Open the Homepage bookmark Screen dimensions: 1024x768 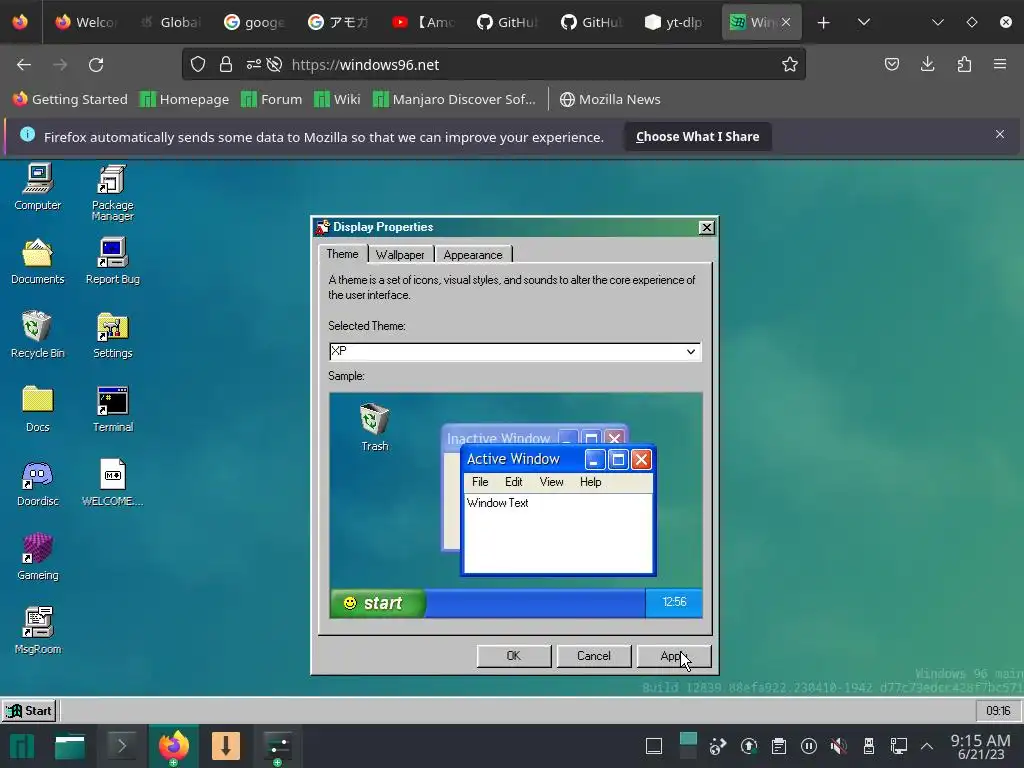185,99
